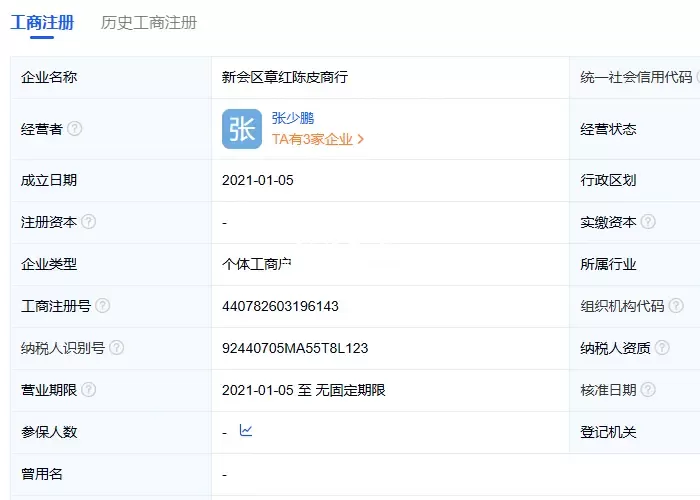Open the 参保人数 trend chart icon

246,431
